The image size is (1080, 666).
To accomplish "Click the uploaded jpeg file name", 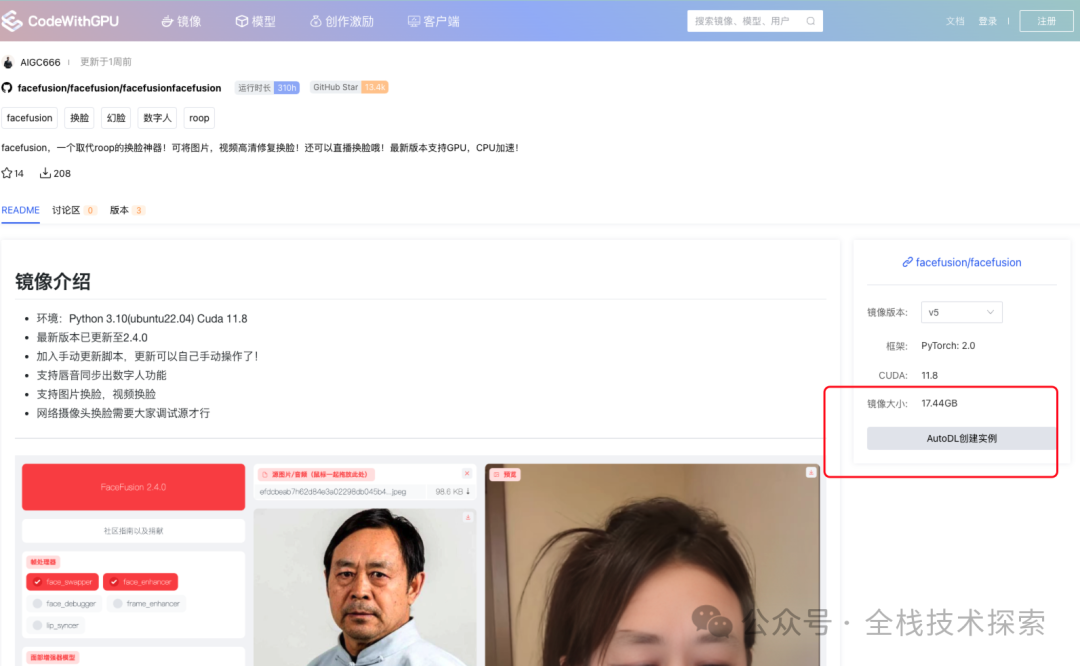I will 333,492.
